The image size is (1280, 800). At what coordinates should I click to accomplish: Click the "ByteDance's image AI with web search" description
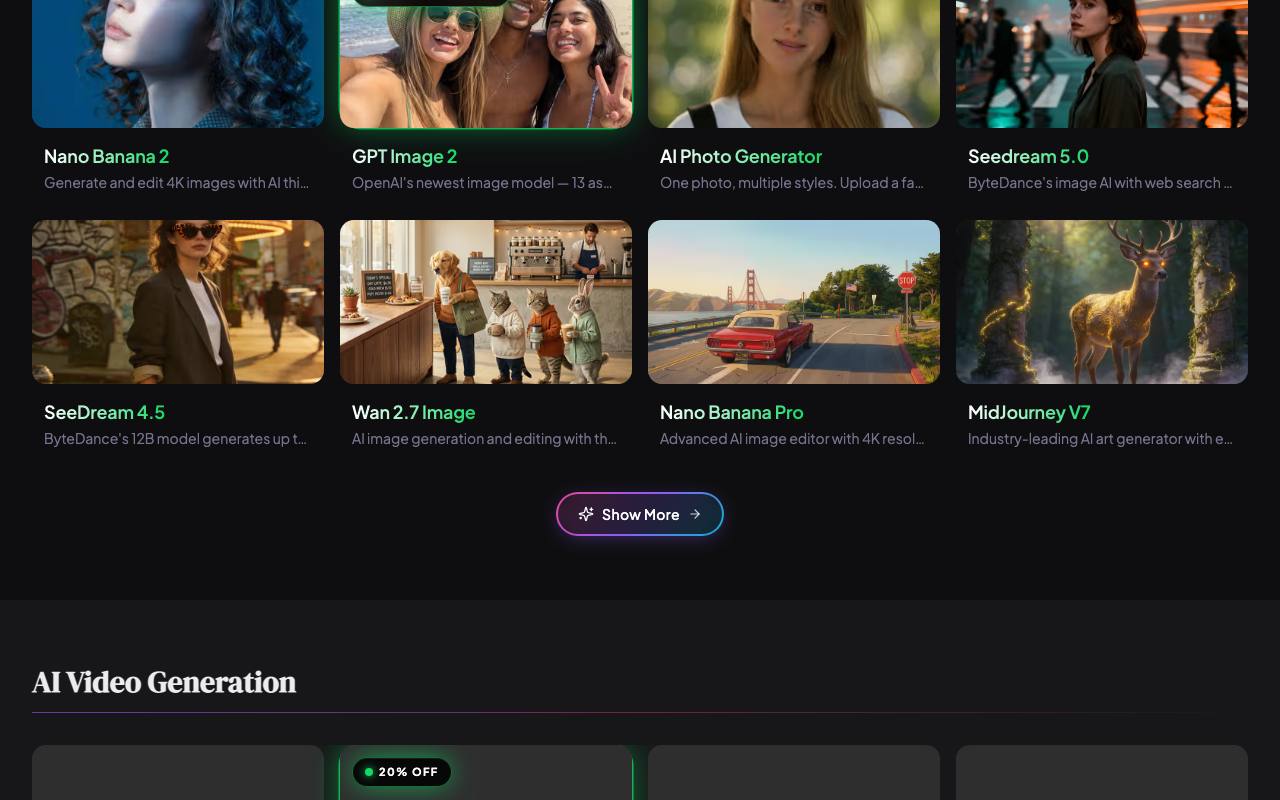coord(1100,183)
